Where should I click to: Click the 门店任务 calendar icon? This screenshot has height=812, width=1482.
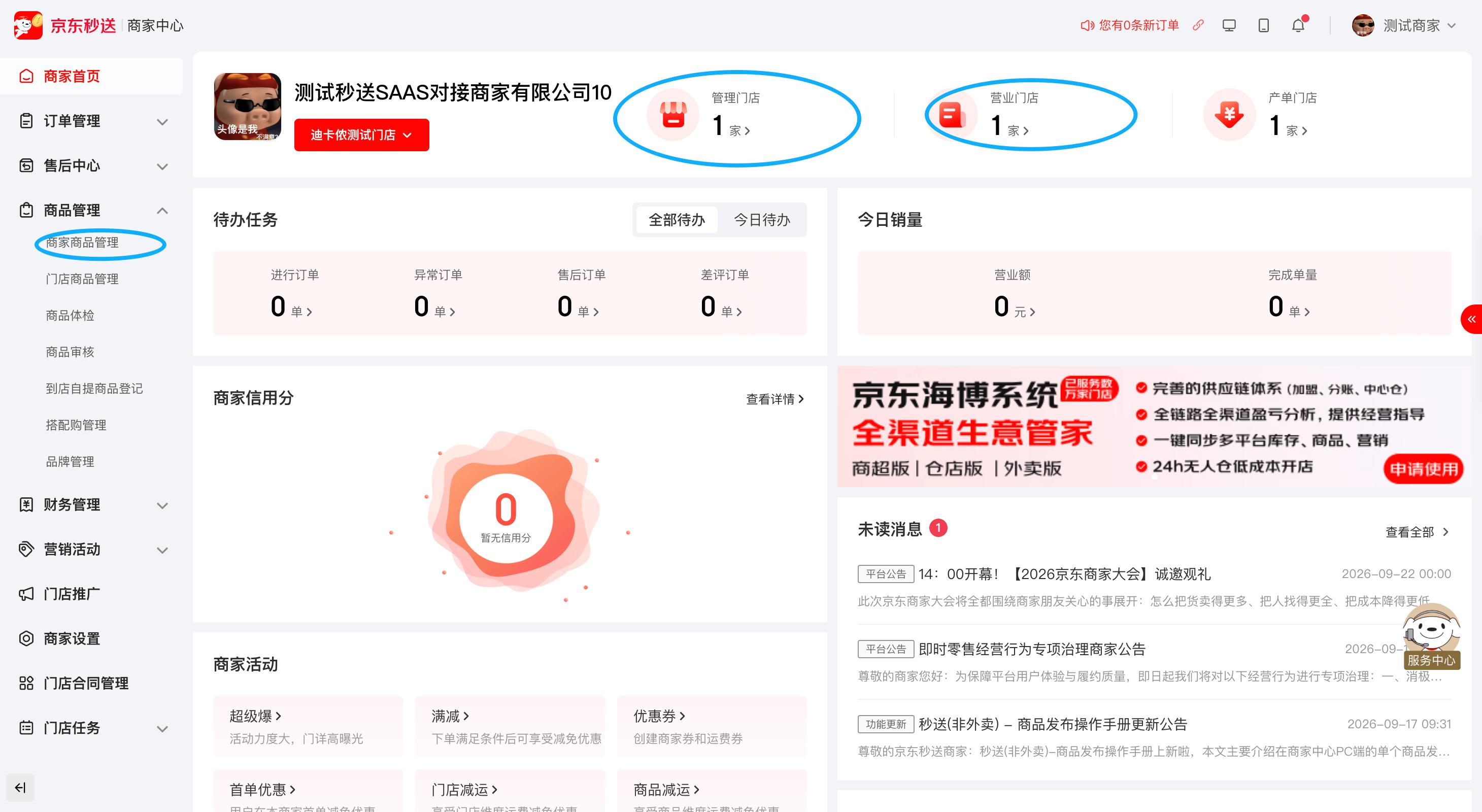click(x=26, y=727)
